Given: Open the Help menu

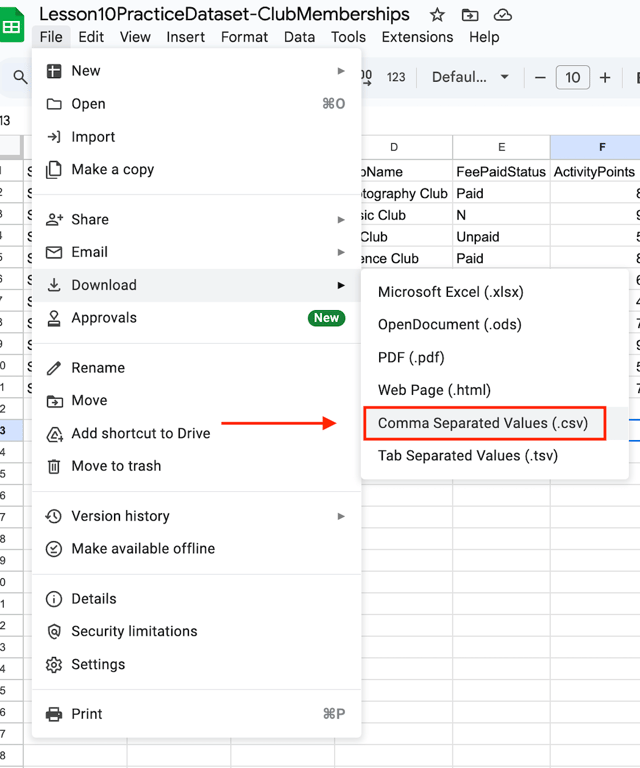Looking at the screenshot, I should (x=484, y=37).
